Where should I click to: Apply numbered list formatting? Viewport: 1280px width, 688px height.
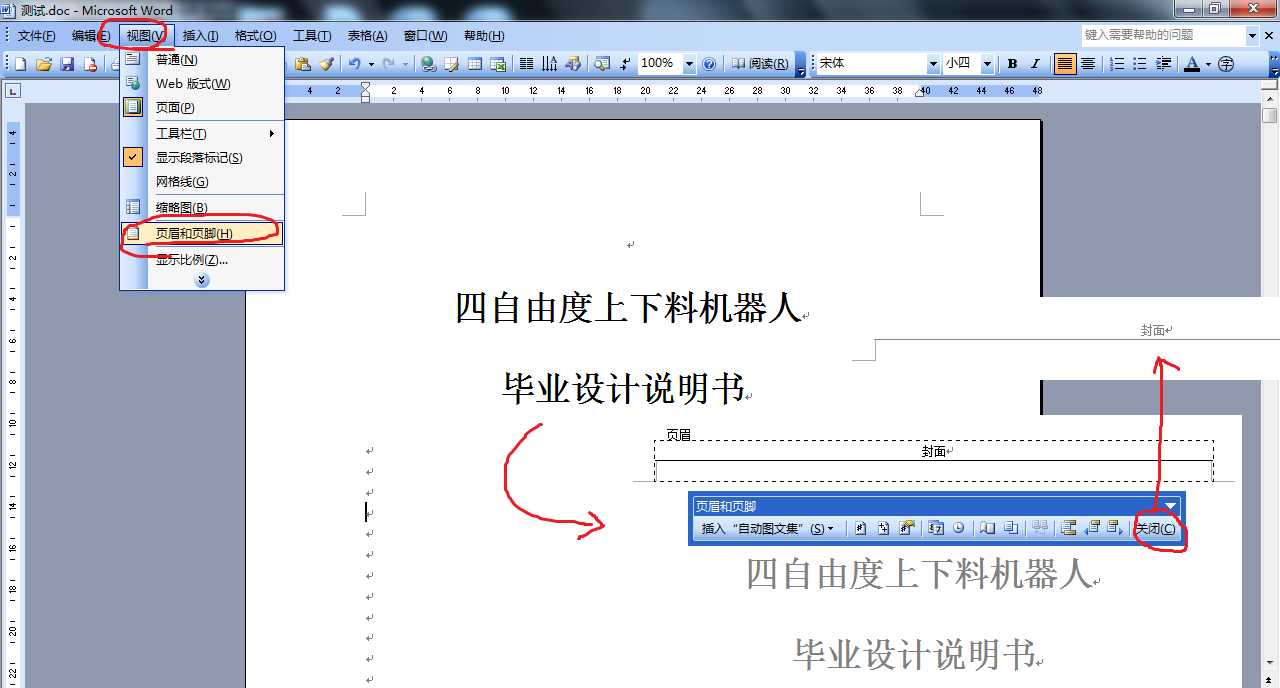pyautogui.click(x=1117, y=64)
